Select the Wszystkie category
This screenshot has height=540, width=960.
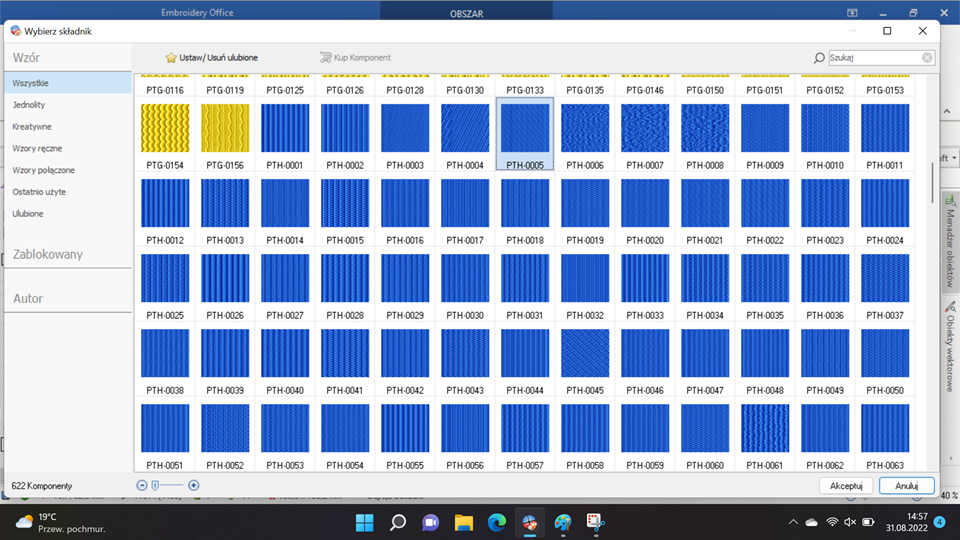tap(31, 83)
